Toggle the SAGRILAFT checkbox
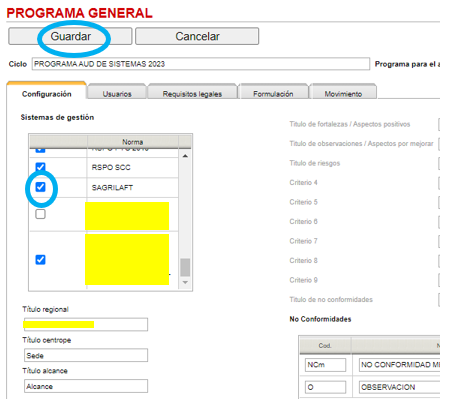 coord(40,187)
